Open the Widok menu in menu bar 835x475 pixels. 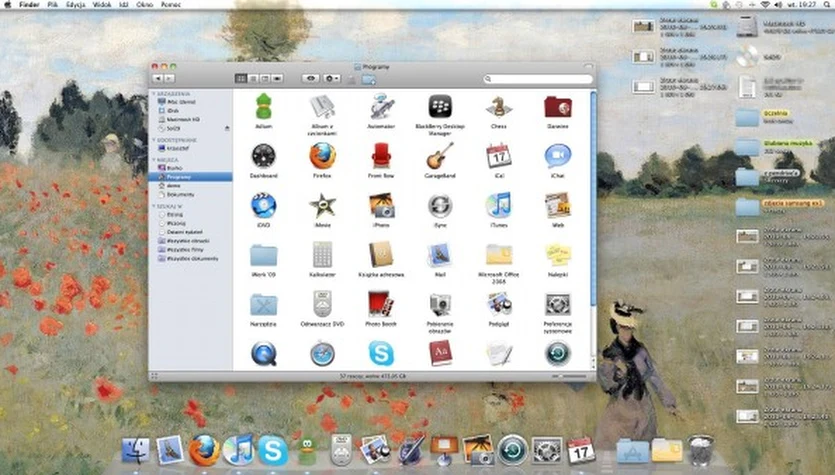(x=102, y=5)
